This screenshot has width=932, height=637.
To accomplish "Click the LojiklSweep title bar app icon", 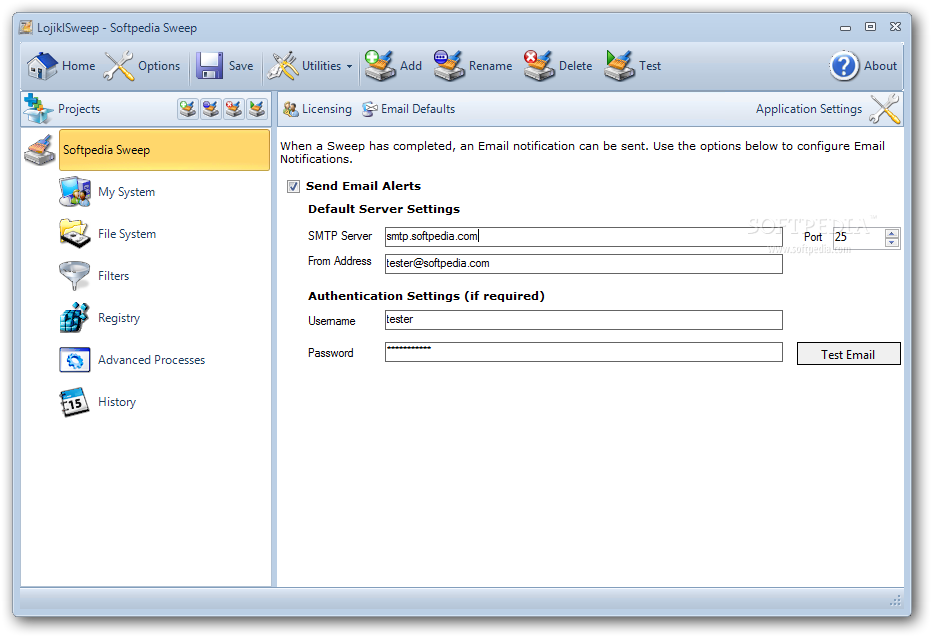I will pos(26,27).
